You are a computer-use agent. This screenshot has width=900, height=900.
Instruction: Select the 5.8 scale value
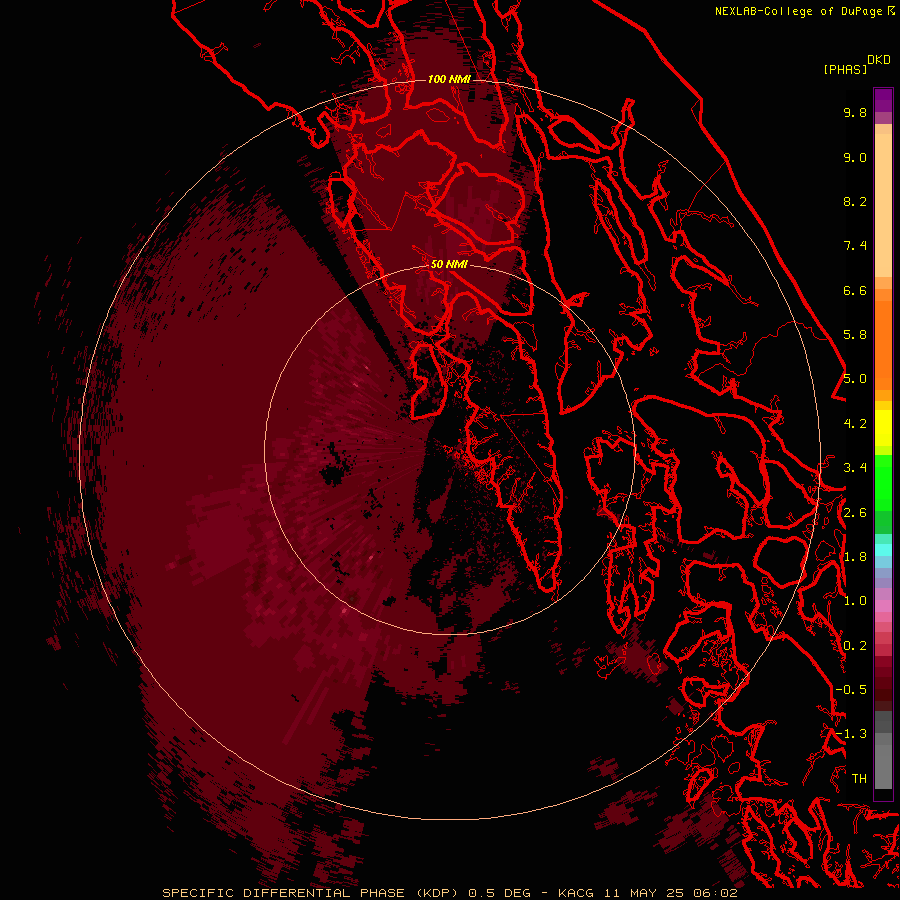[x=855, y=335]
